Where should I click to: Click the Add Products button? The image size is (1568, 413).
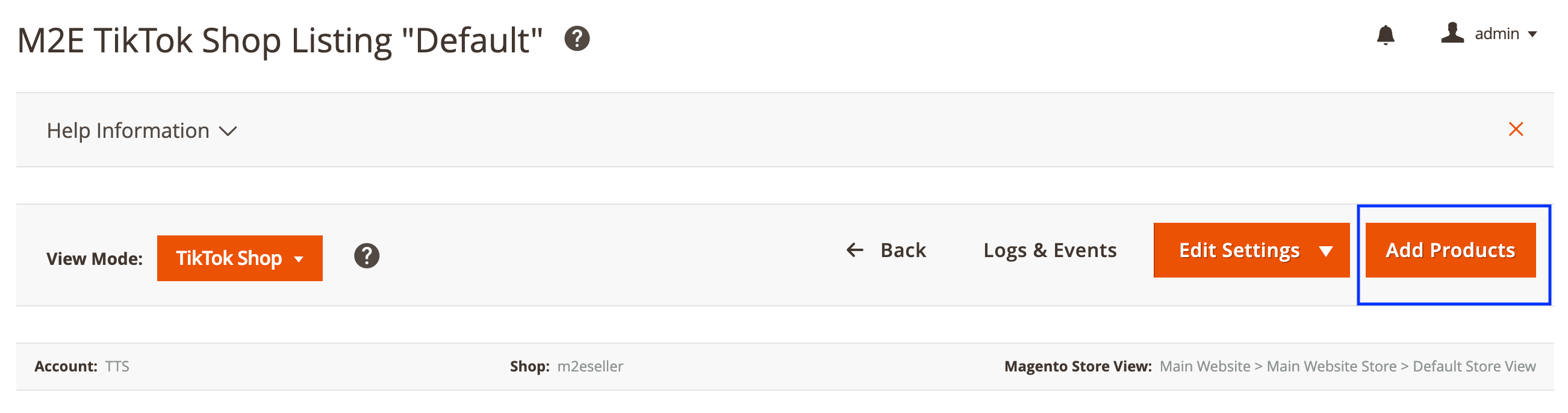(x=1450, y=250)
